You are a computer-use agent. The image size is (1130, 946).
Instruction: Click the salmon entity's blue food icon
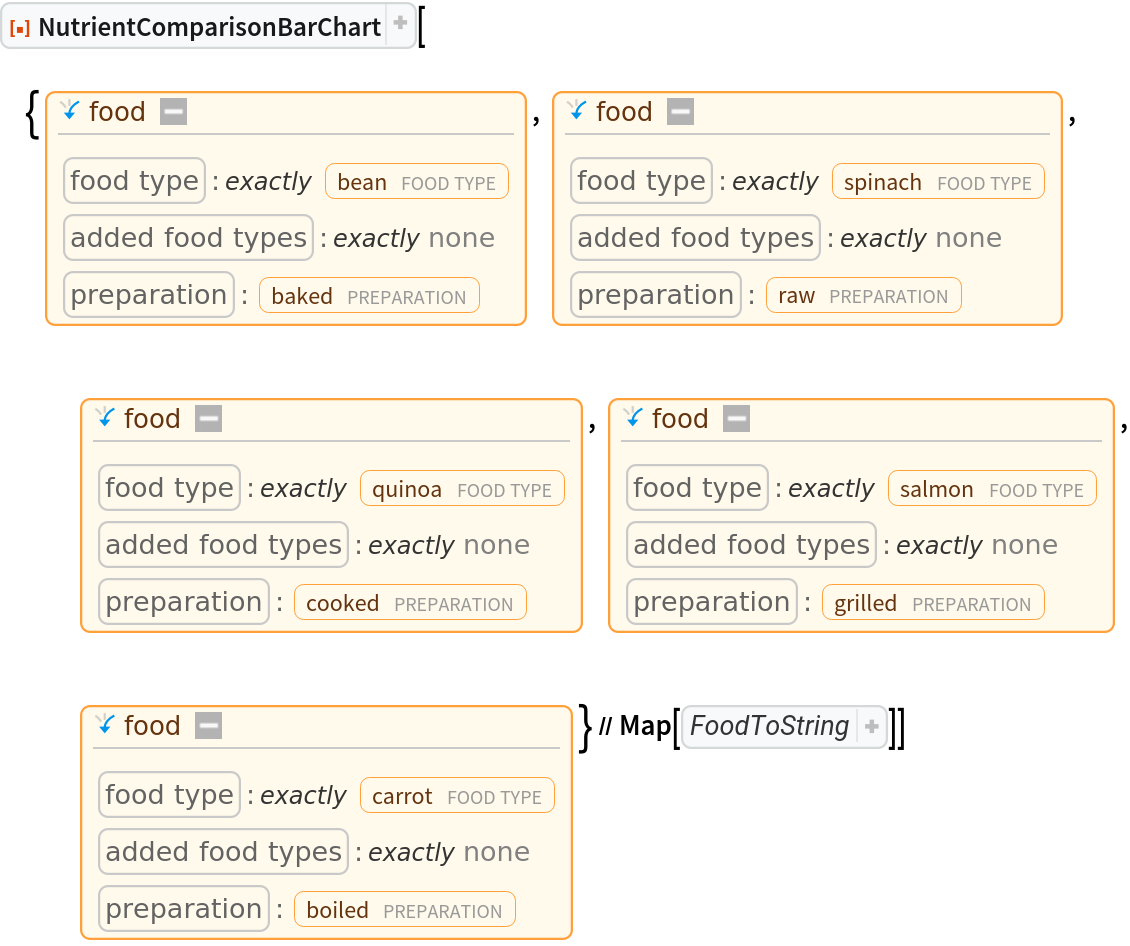633,418
